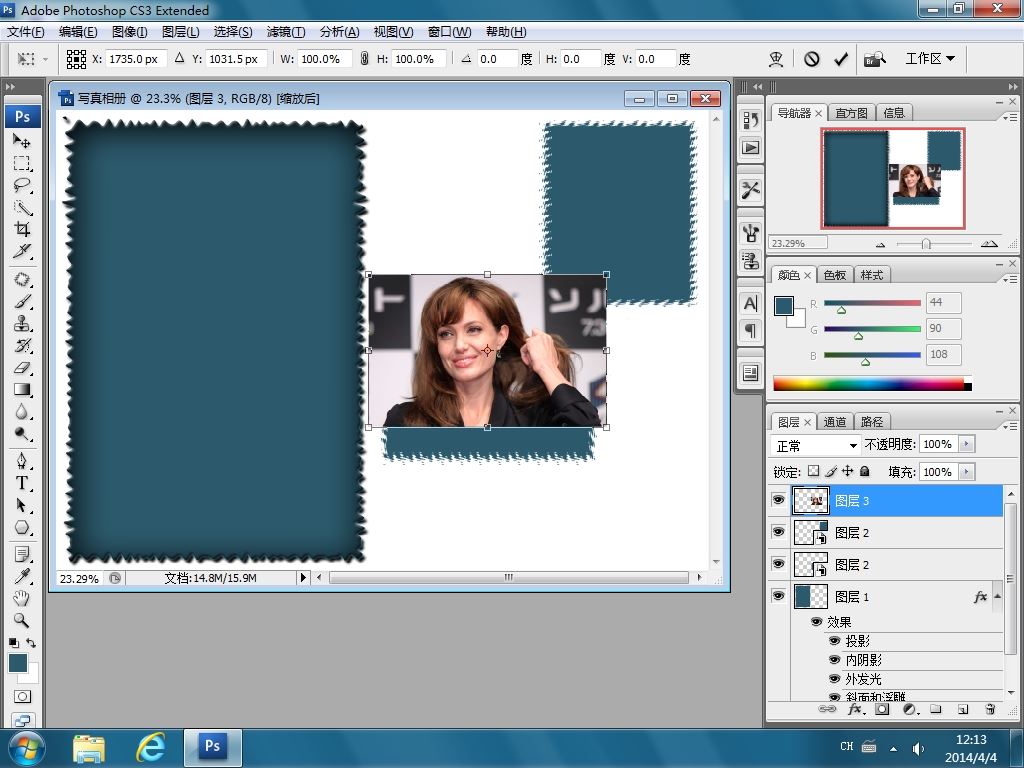Screen dimensions: 1024x768
Task: Open the 选择(S) menu
Action: [x=233, y=31]
